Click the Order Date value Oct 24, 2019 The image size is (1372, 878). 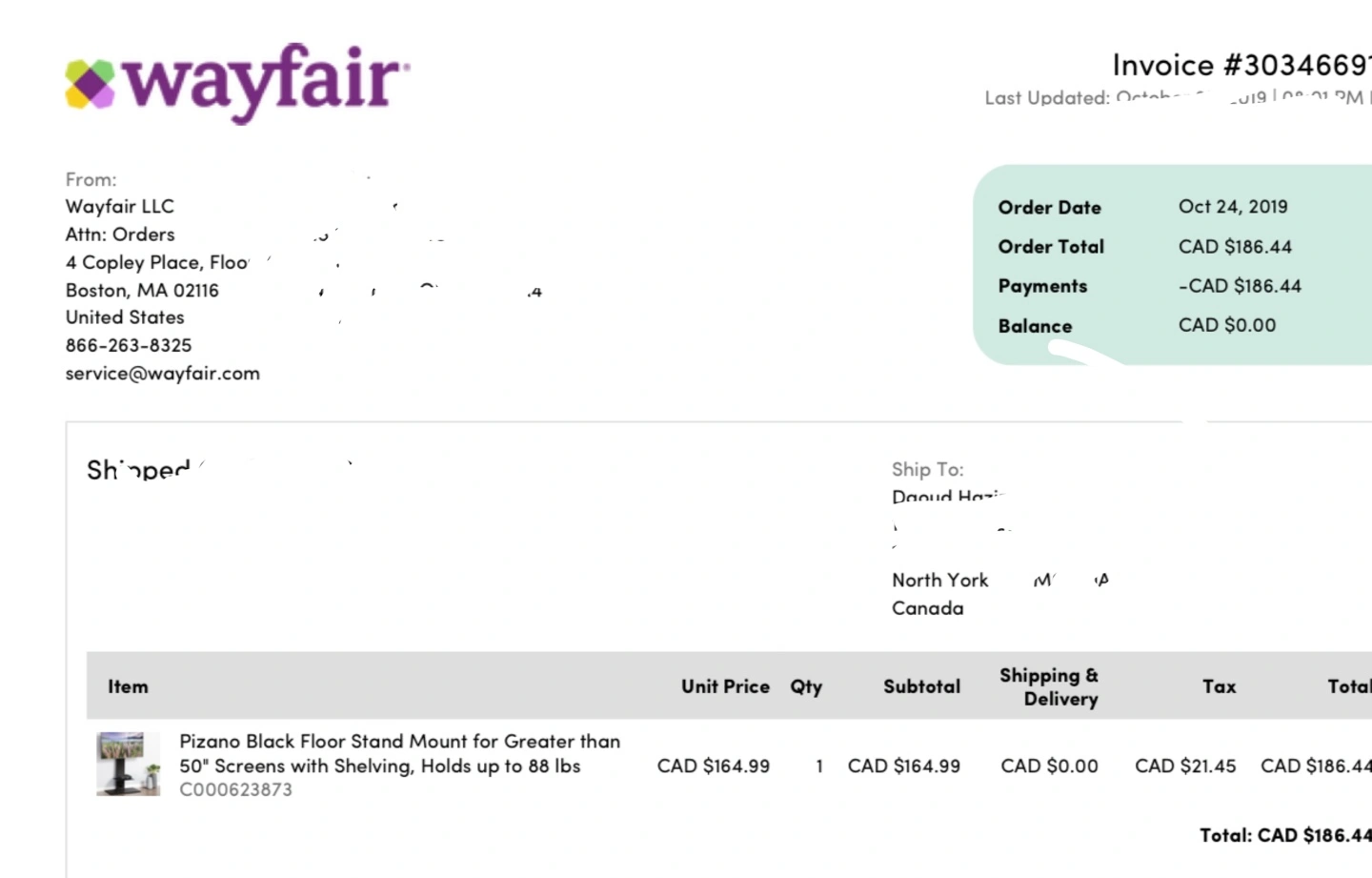1232,207
